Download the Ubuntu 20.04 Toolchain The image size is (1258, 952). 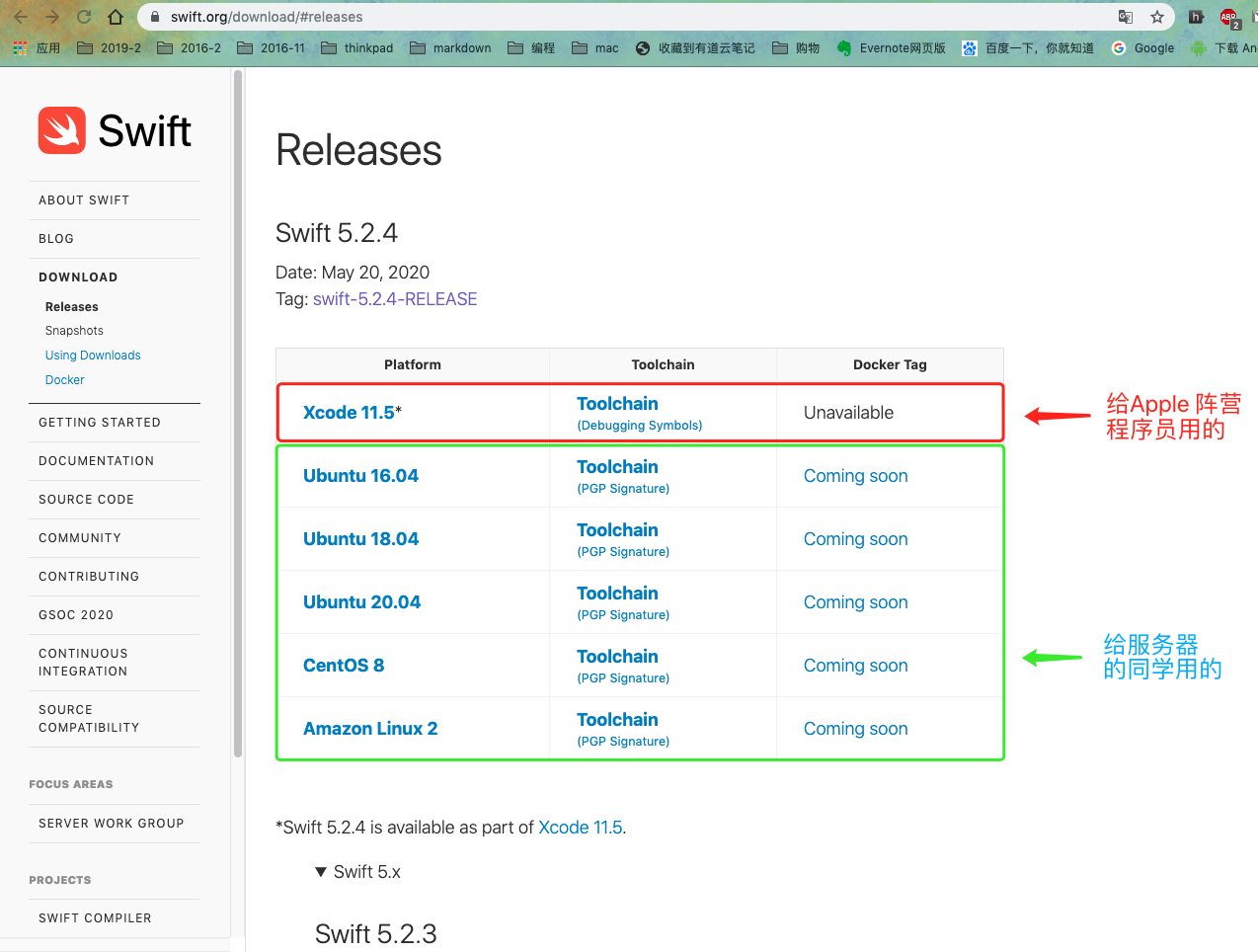click(x=617, y=594)
